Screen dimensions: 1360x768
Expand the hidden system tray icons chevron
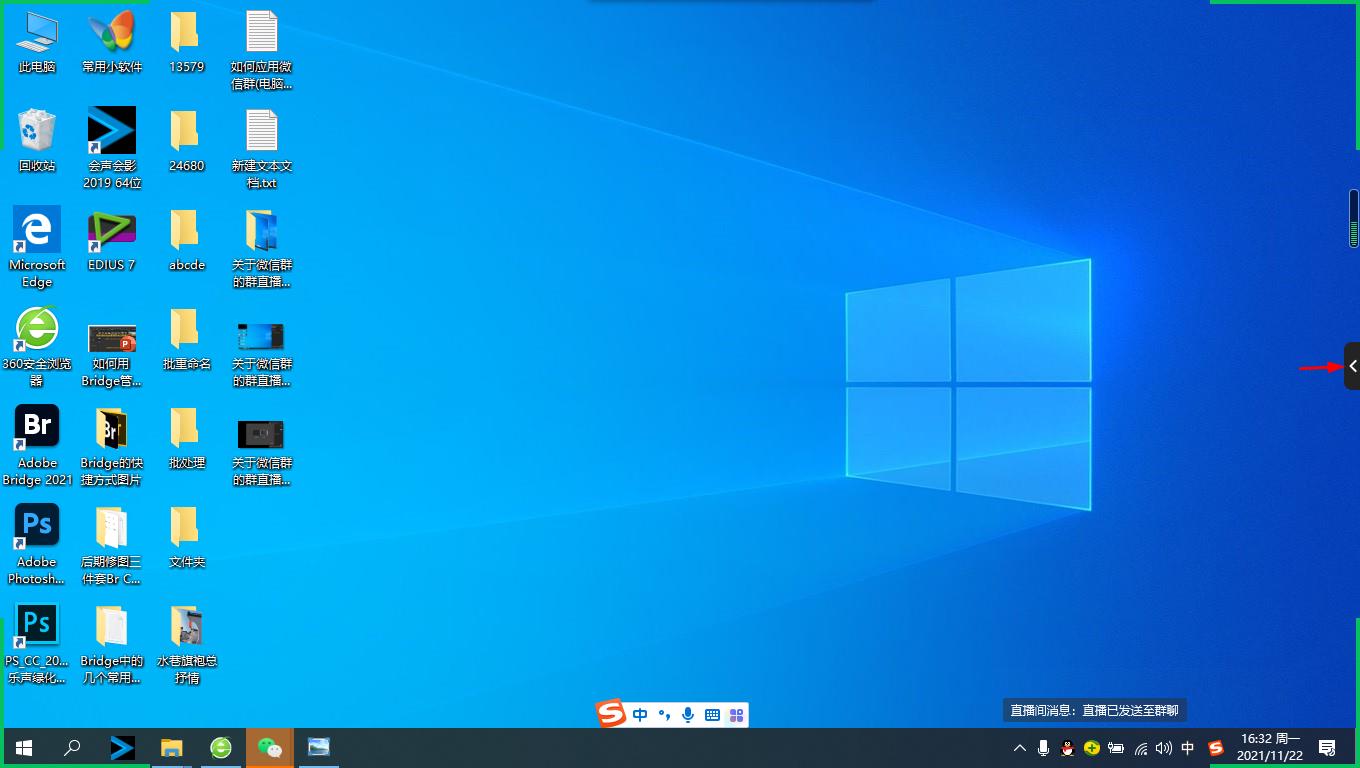pyautogui.click(x=1020, y=748)
